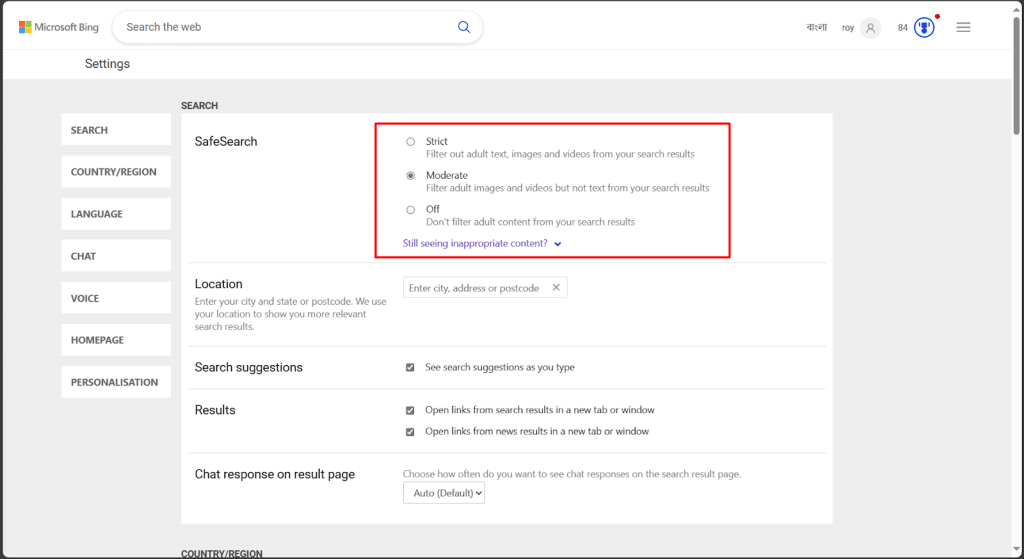Click the Microsoft Bing logo

(59, 27)
